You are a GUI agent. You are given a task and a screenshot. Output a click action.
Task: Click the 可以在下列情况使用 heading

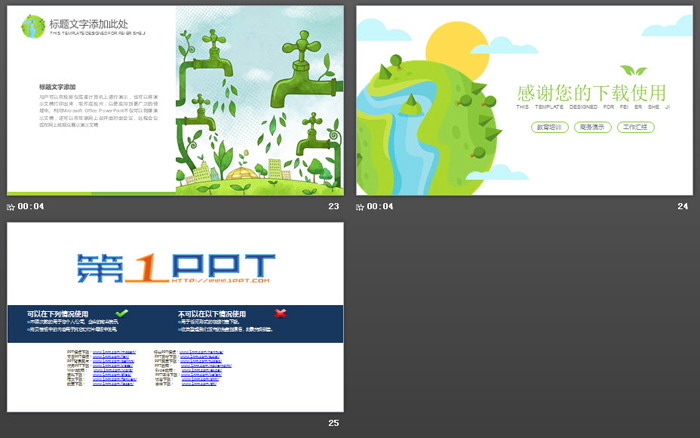[58, 314]
